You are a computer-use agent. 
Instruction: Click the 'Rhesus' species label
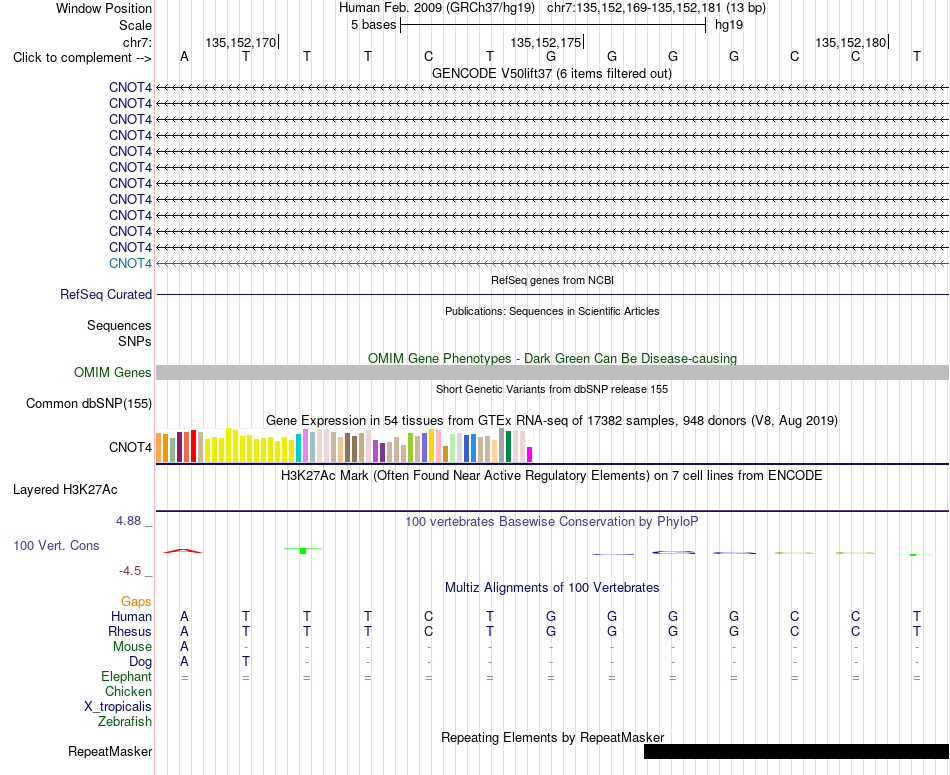click(130, 631)
